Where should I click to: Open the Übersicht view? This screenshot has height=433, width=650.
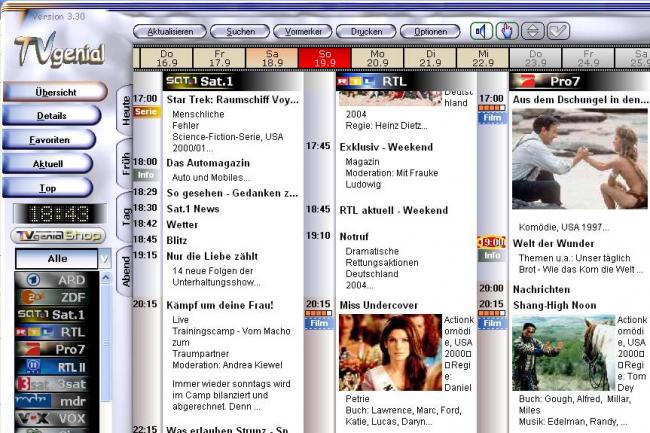(56, 92)
